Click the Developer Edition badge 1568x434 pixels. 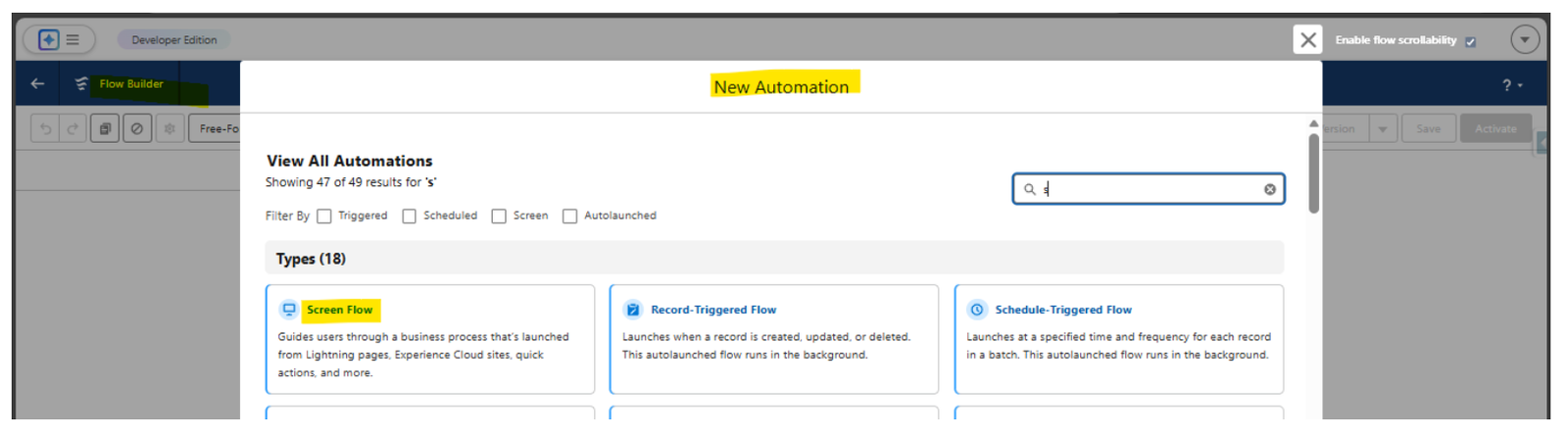click(x=174, y=40)
